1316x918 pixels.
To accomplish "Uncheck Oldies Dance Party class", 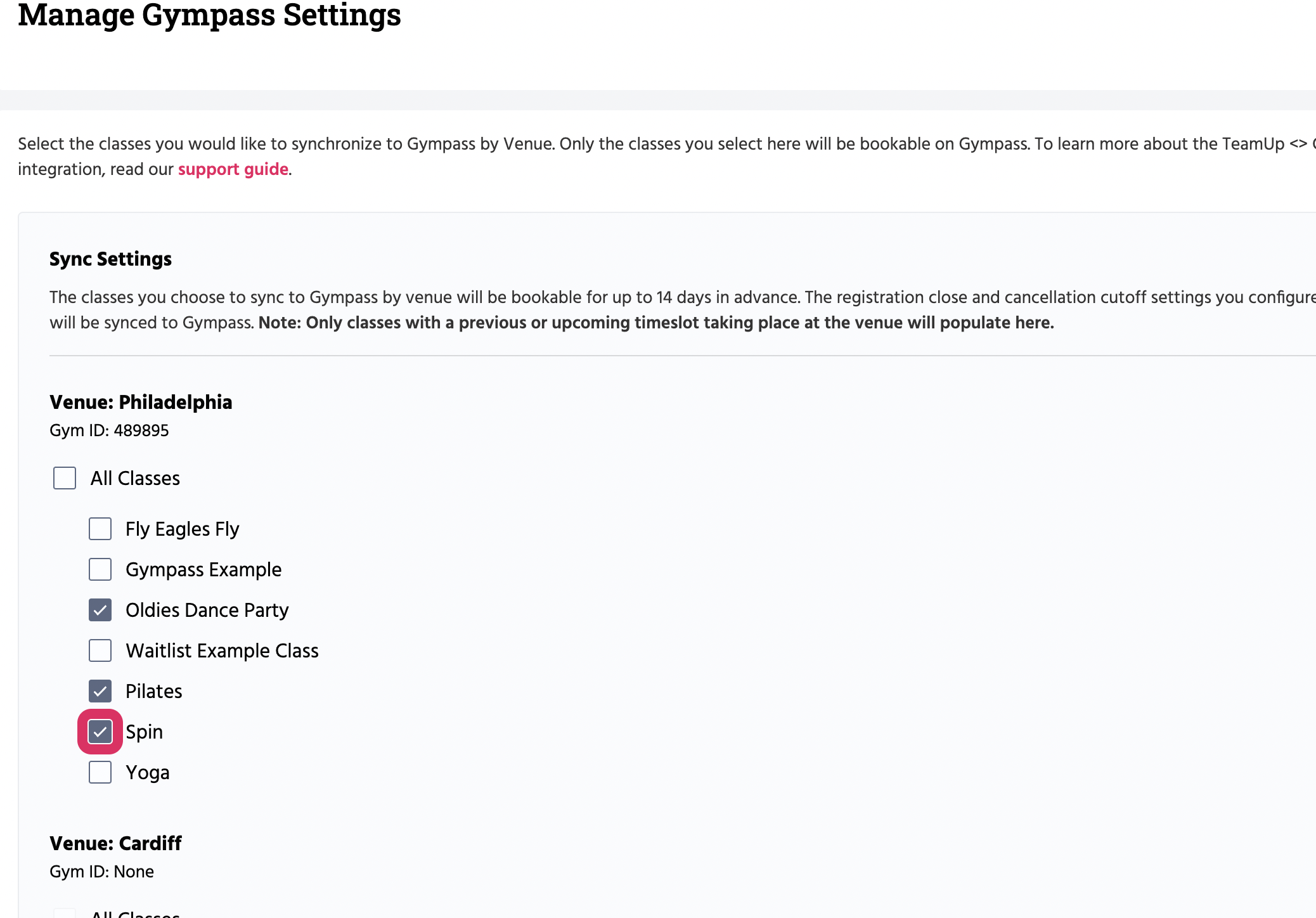I will coord(100,610).
